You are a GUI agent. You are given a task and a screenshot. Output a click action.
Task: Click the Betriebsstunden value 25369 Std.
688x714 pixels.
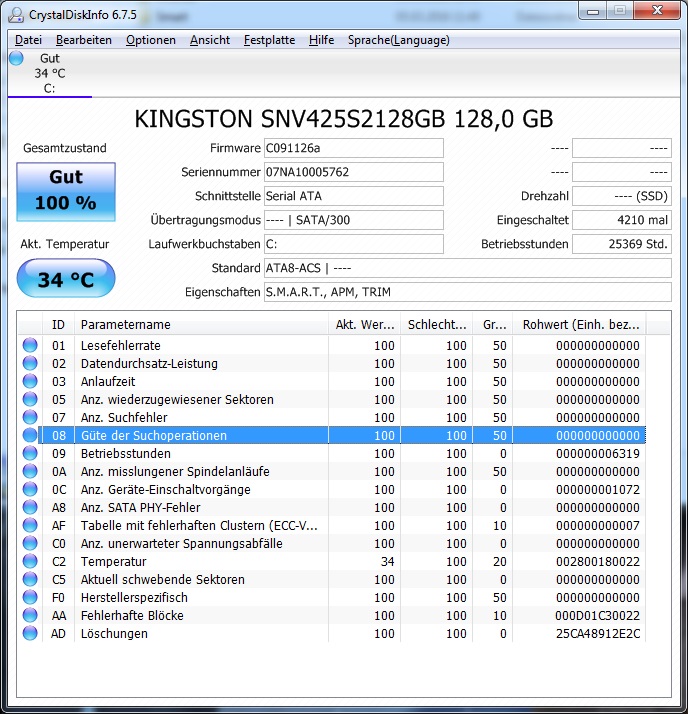point(622,244)
